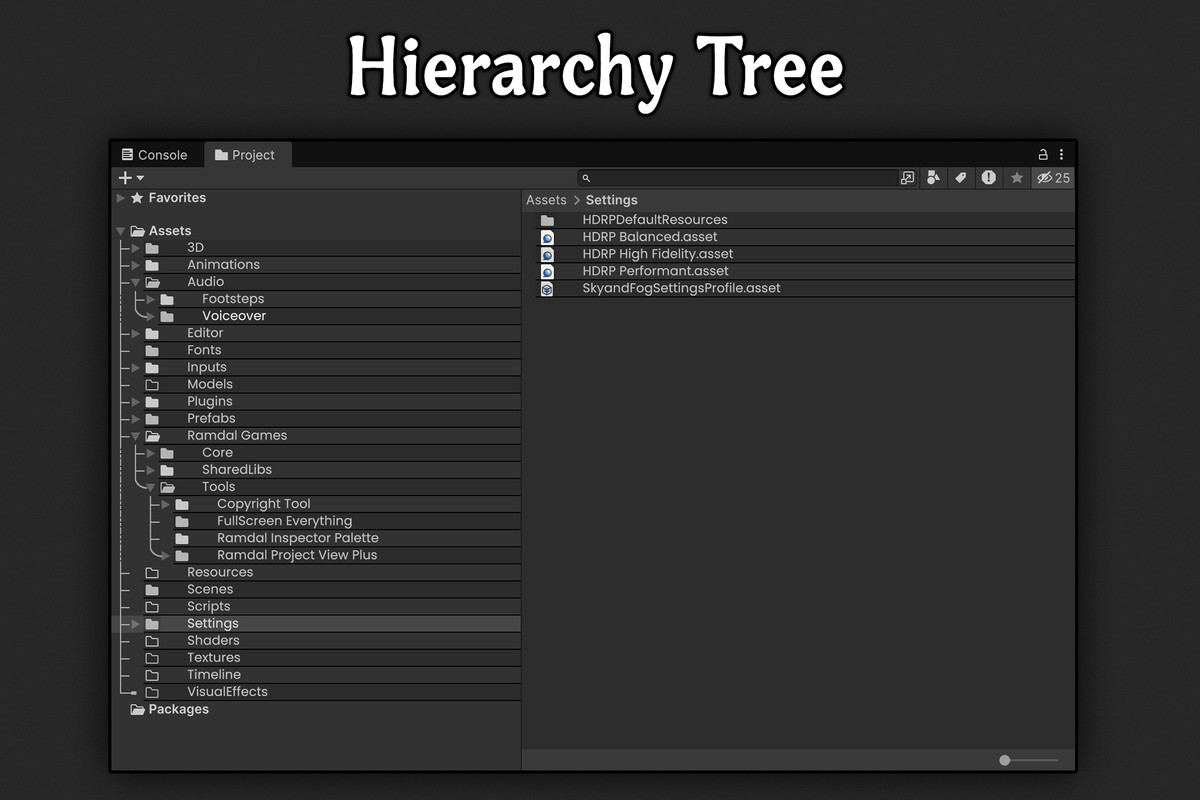The width and height of the screenshot is (1200, 800).
Task: Collapse the Audio folder
Action: click(135, 281)
